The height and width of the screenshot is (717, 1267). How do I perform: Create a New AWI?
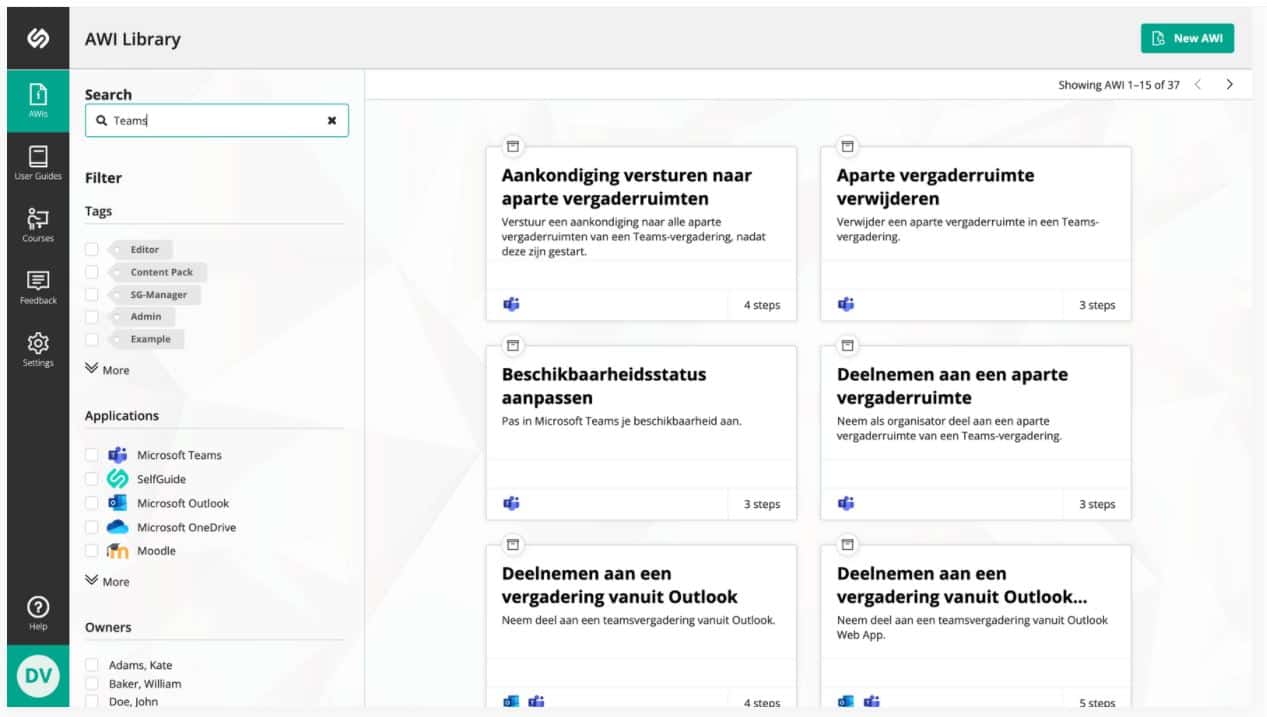tap(1187, 38)
